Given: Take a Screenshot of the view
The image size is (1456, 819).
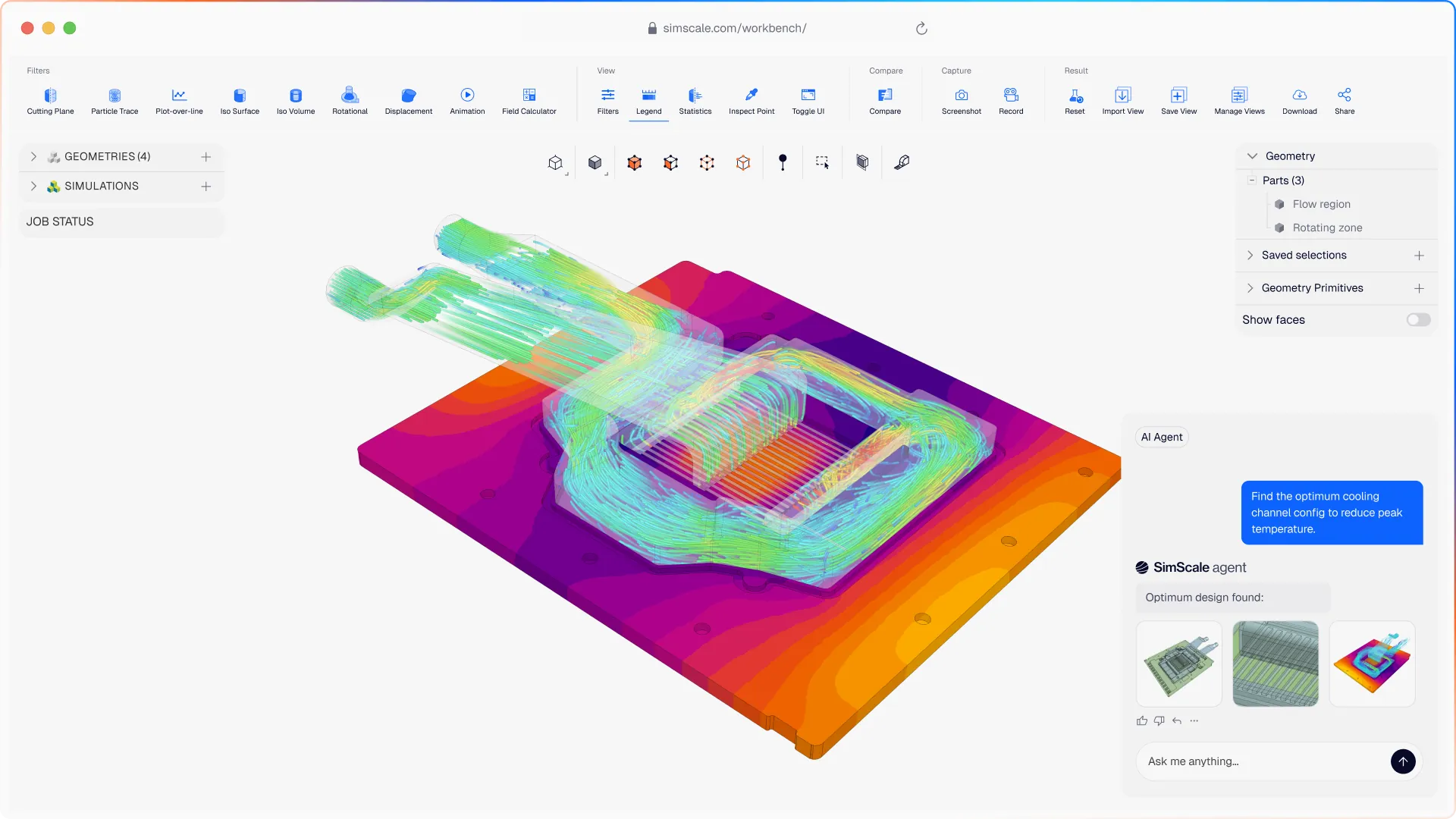Looking at the screenshot, I should [962, 101].
